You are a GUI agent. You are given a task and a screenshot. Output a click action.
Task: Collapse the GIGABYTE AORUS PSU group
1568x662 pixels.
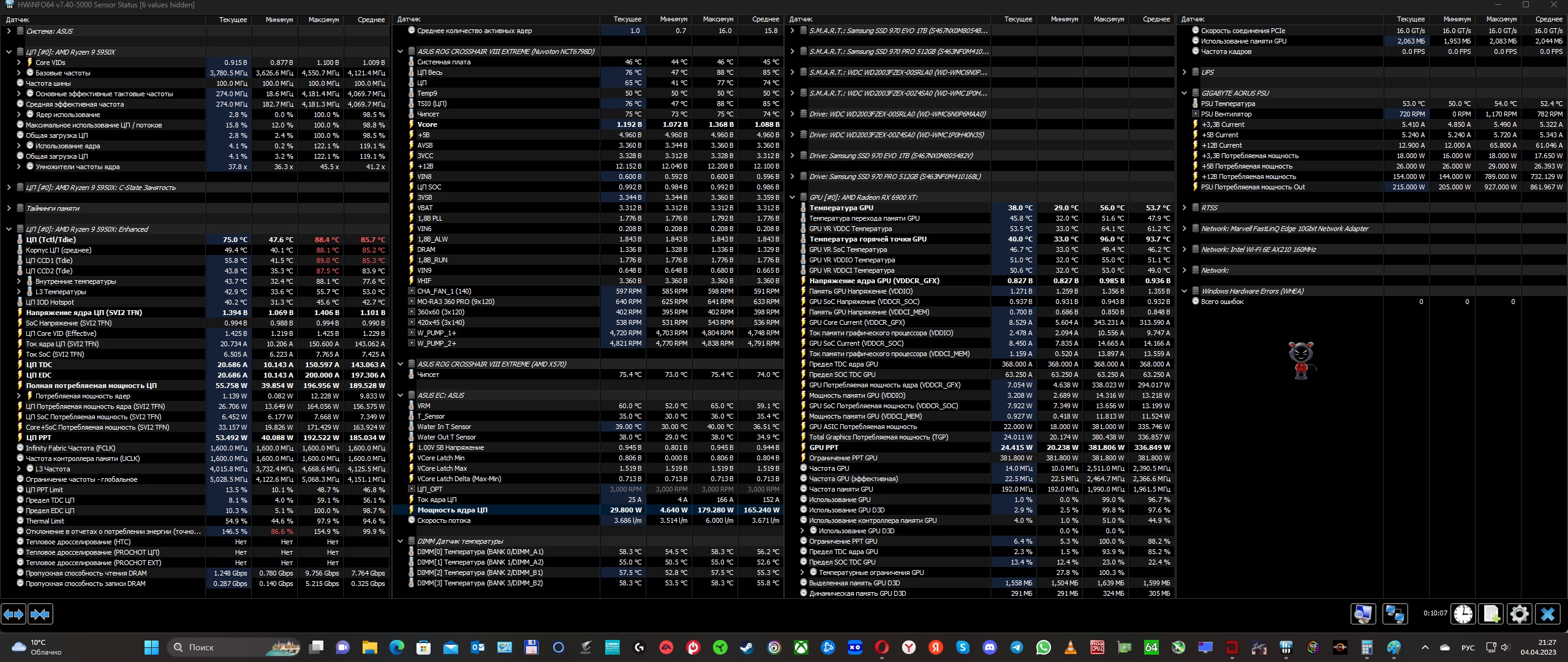pyautogui.click(x=1184, y=93)
